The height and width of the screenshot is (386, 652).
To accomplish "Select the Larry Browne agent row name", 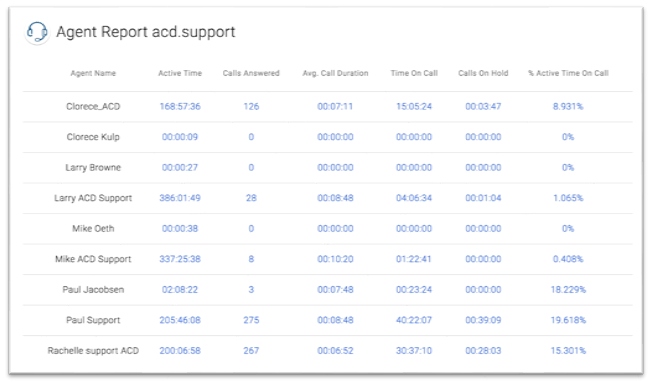I will click(x=93, y=168).
